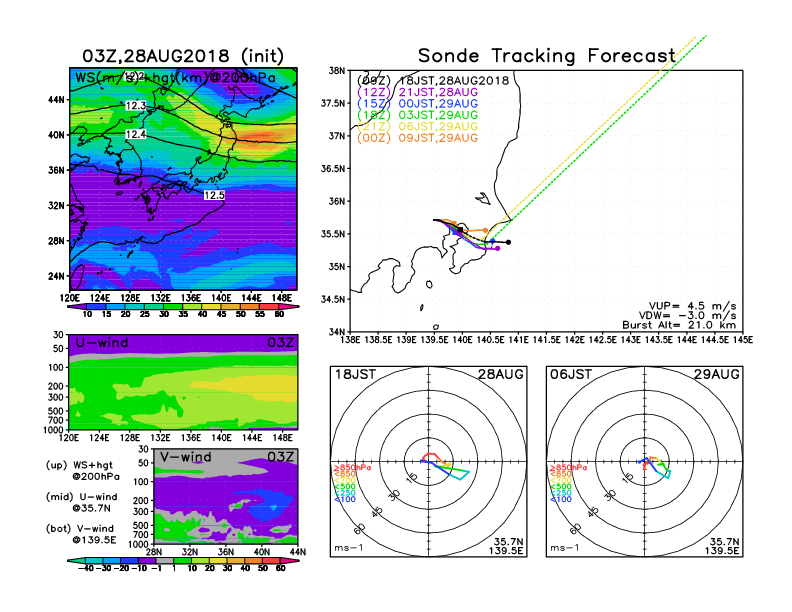Select yellow legend entry "(21Z) 06JST,29AUG"

tap(417, 127)
